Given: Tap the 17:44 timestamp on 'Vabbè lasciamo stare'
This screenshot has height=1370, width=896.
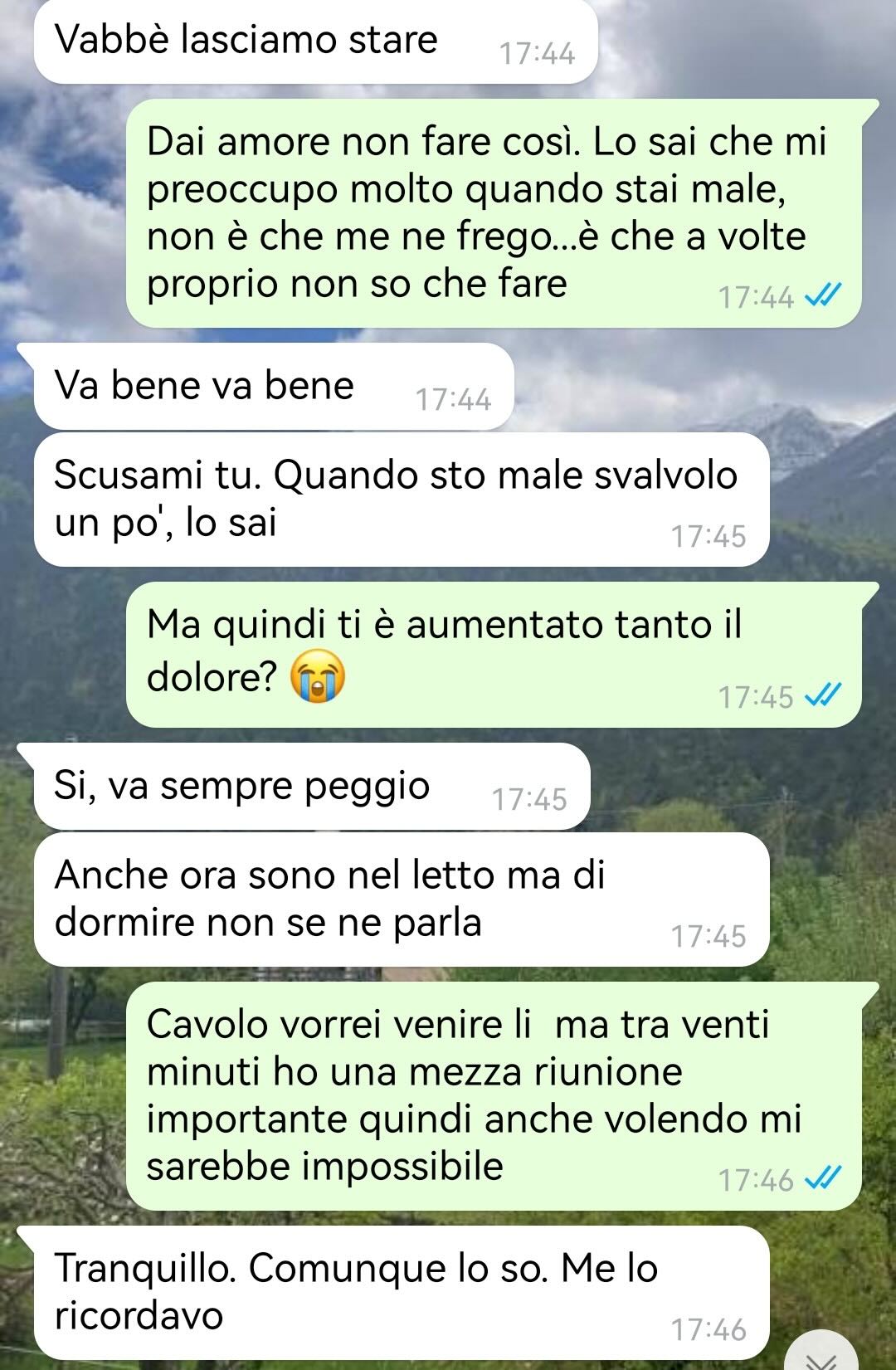Looking at the screenshot, I should click(x=537, y=54).
